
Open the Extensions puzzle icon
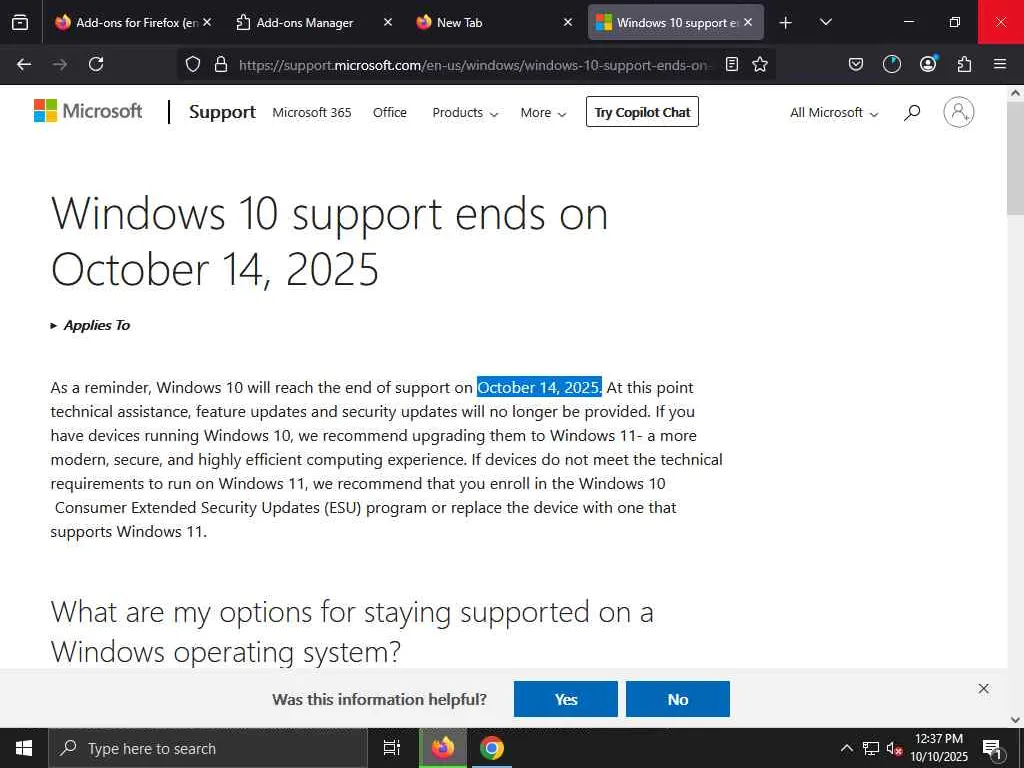pyautogui.click(x=964, y=64)
